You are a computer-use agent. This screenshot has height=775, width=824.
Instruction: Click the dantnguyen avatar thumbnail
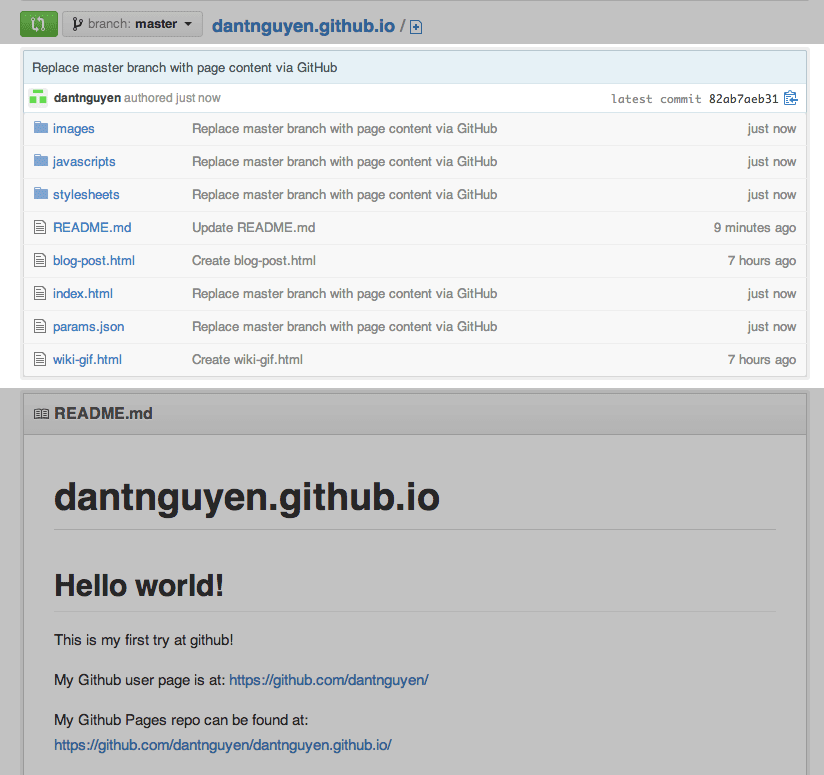[x=37, y=97]
